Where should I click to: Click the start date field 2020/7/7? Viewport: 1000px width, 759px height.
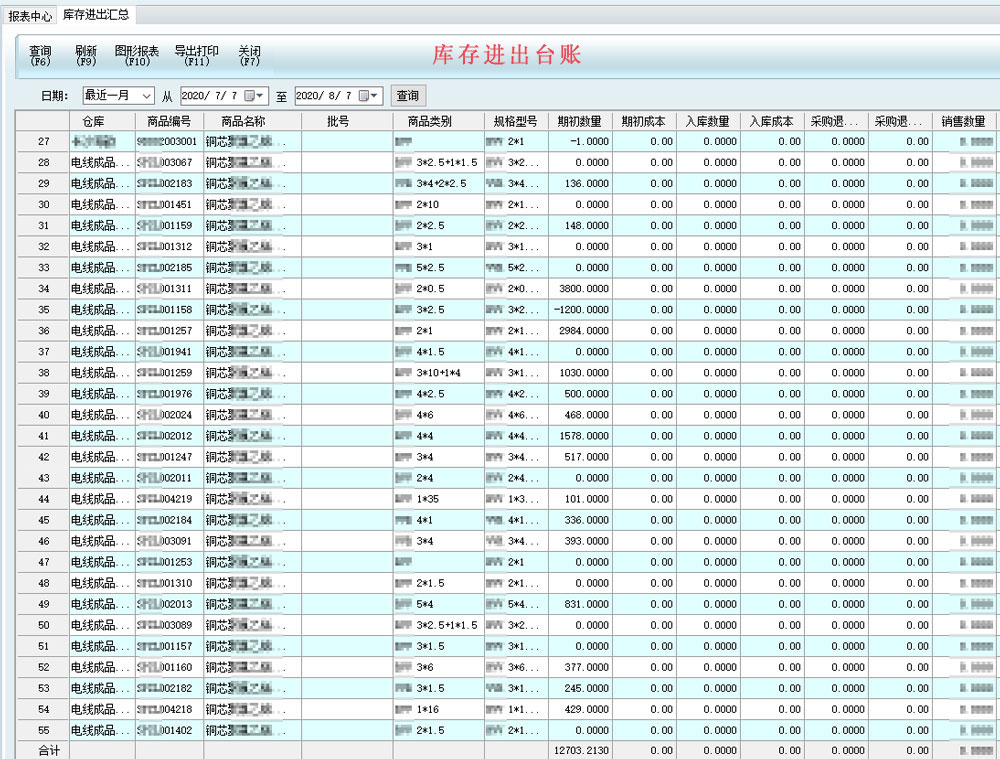pyautogui.click(x=211, y=96)
